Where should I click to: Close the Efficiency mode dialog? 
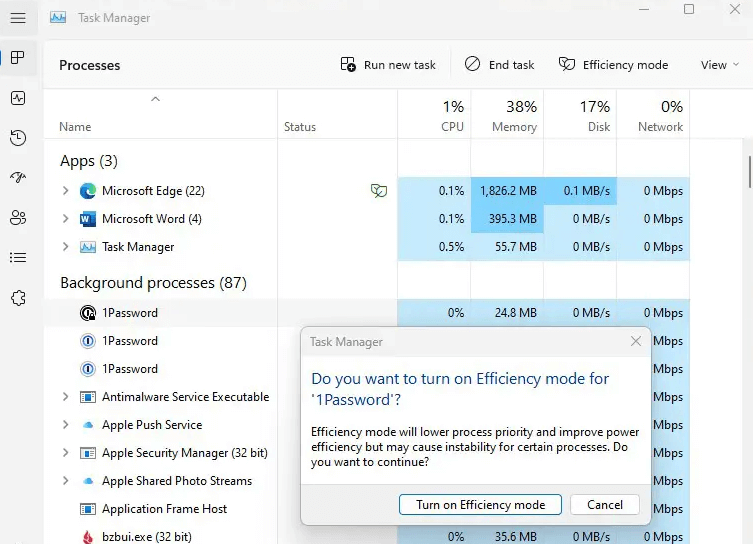[x=635, y=342]
